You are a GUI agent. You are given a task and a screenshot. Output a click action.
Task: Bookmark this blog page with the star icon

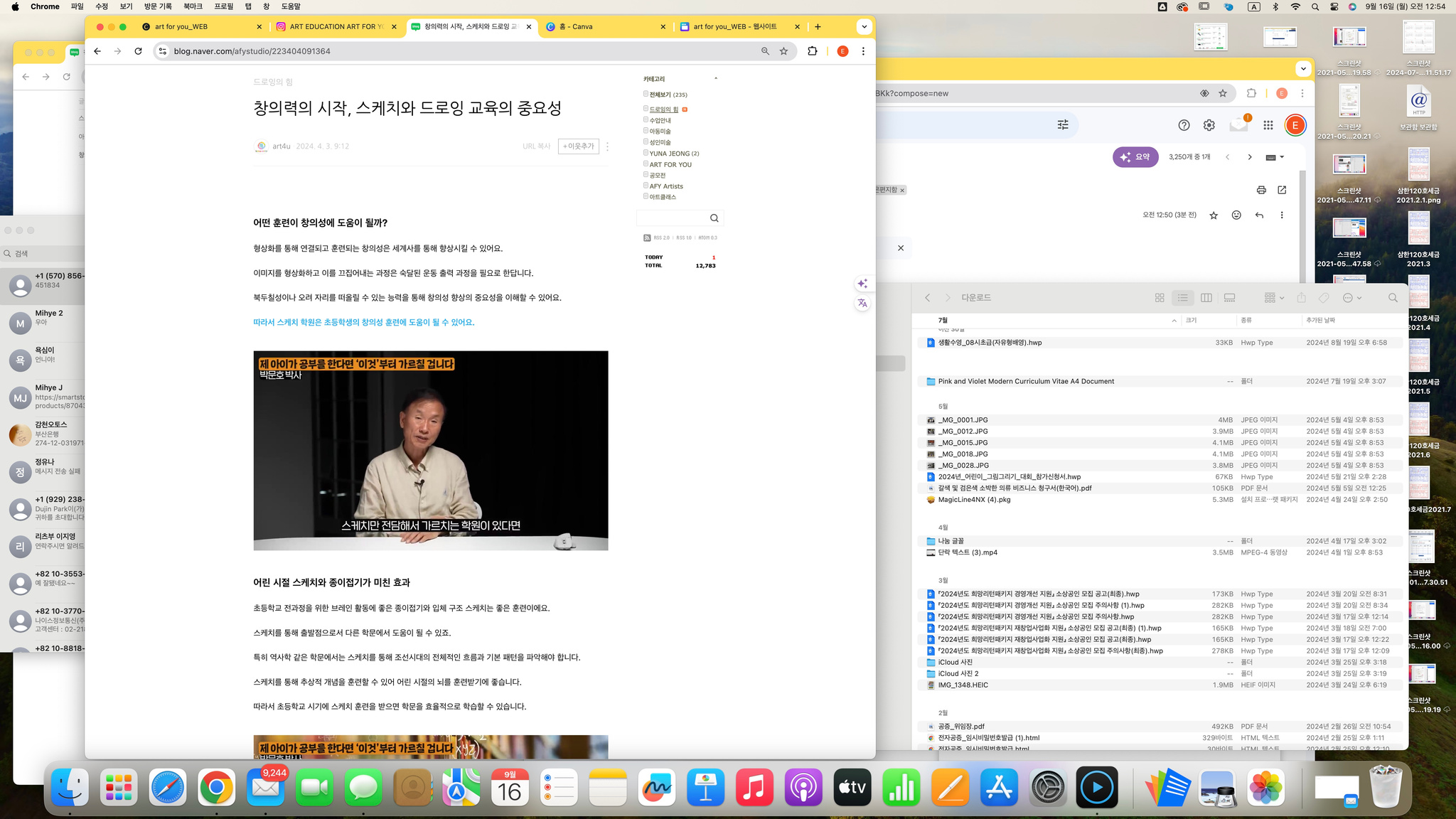pos(783,51)
